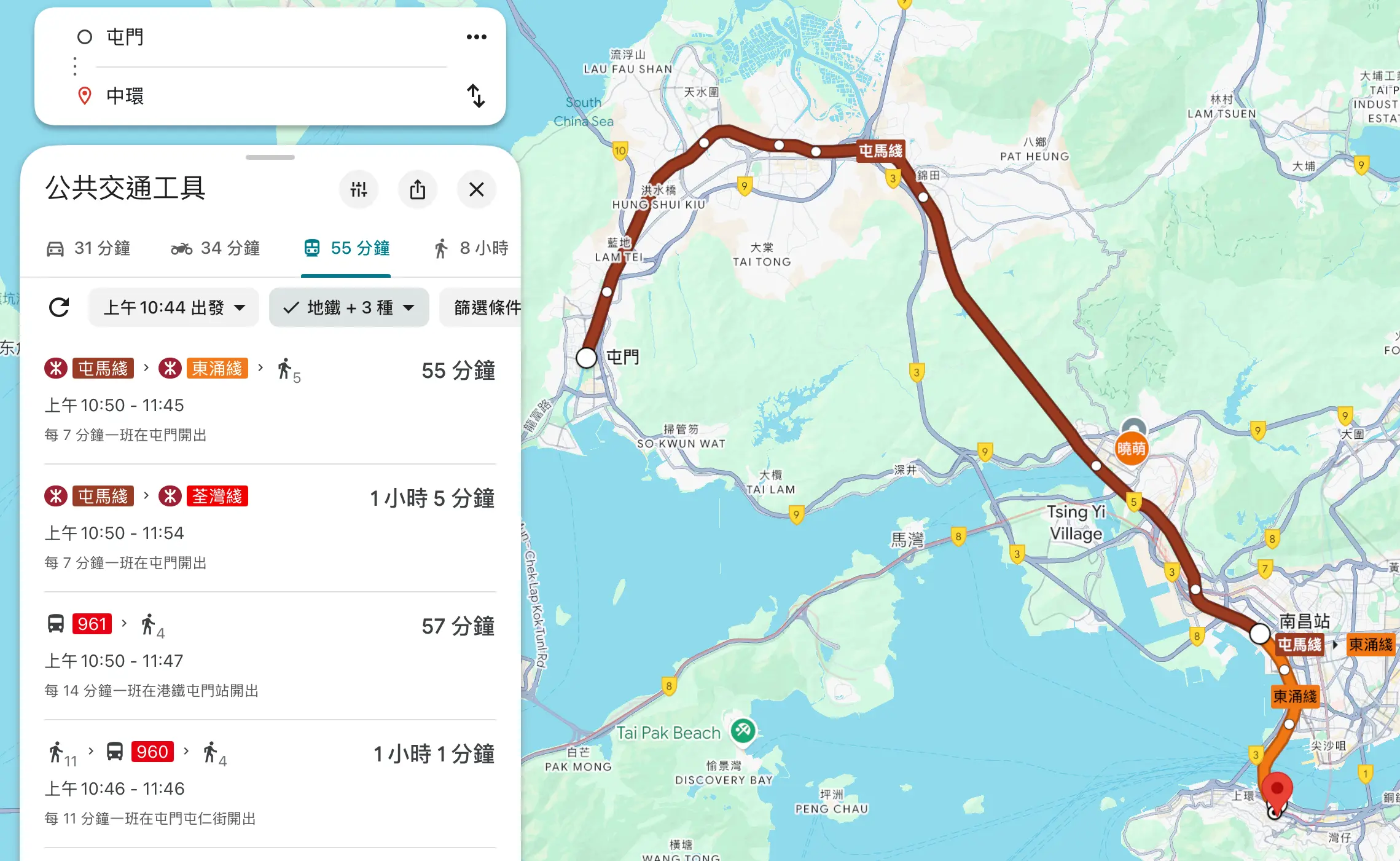1400x861 pixels.
Task: Click the 每 14 分鐘一班在港鐵屯門站開出 text
Action: (x=151, y=691)
